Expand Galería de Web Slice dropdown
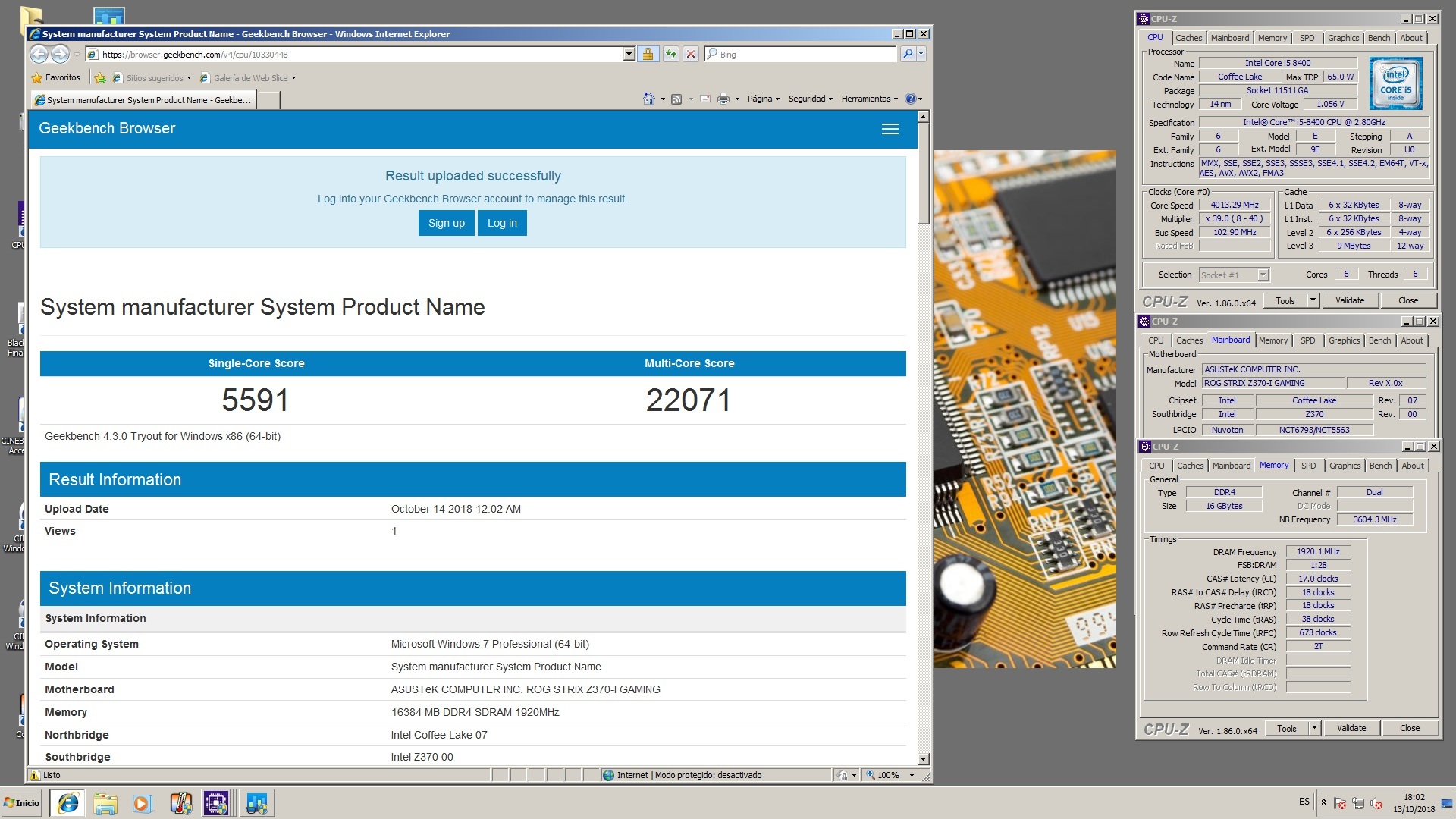The width and height of the screenshot is (1456, 819). (293, 78)
